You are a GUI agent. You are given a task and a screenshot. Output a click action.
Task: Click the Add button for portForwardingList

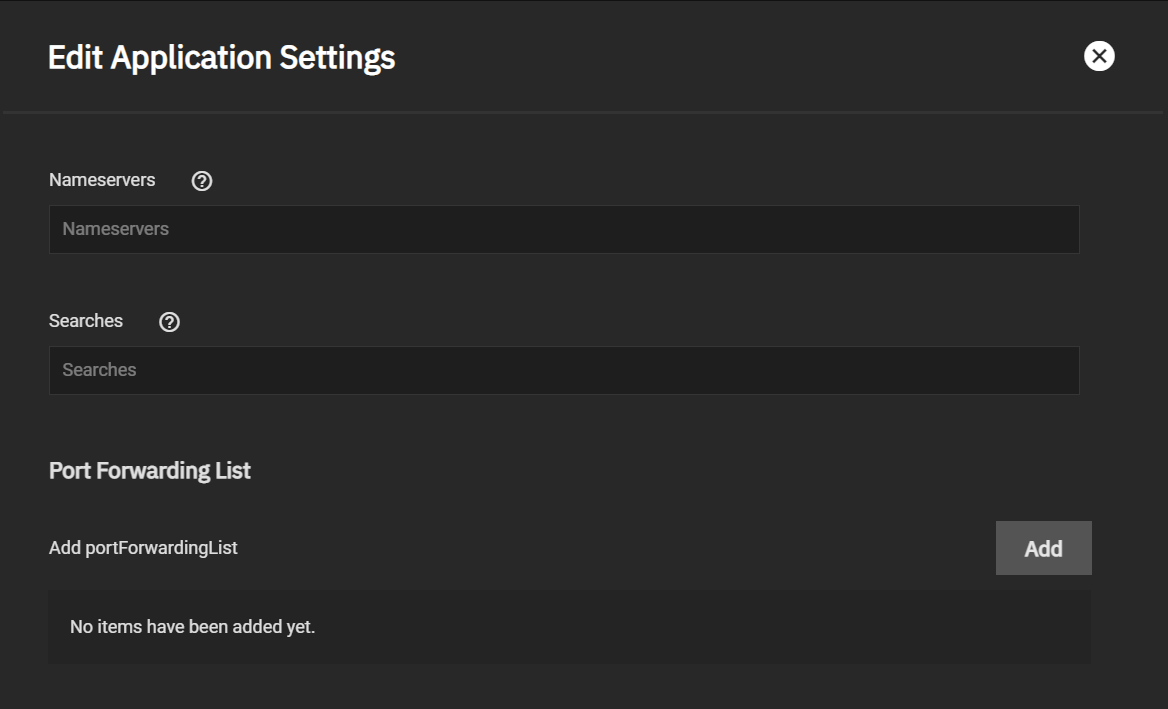[x=1044, y=548]
